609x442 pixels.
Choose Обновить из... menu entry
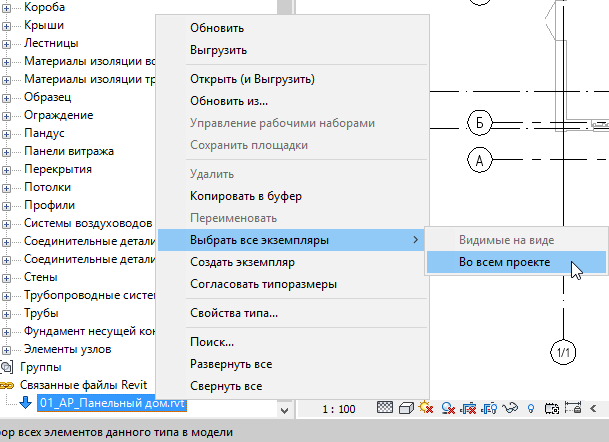pos(292,101)
